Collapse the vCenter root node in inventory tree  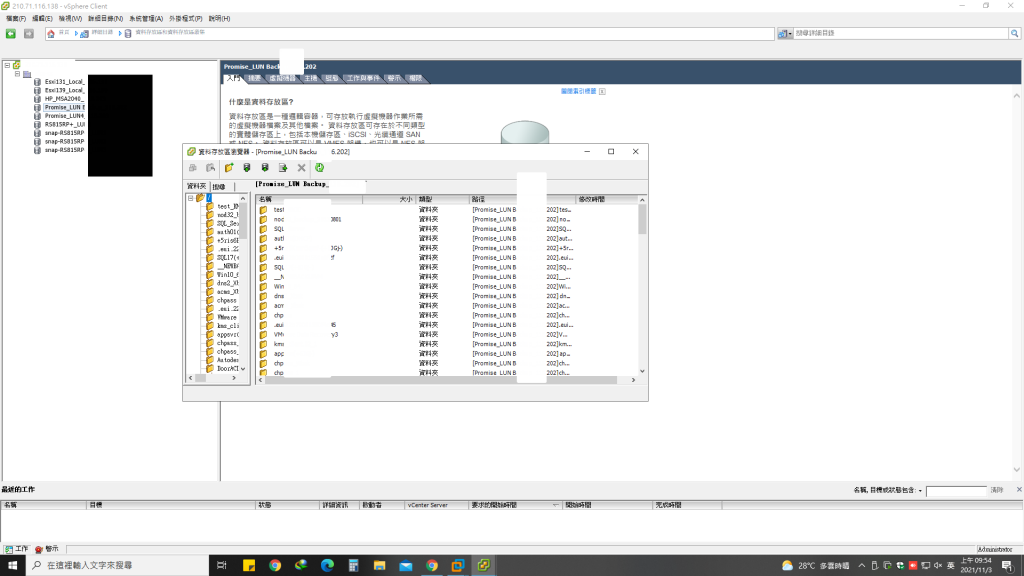coord(7,65)
